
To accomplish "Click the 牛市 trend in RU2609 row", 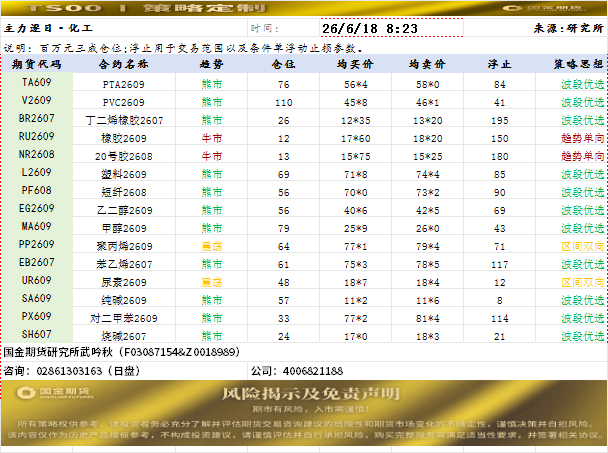I will (212, 138).
